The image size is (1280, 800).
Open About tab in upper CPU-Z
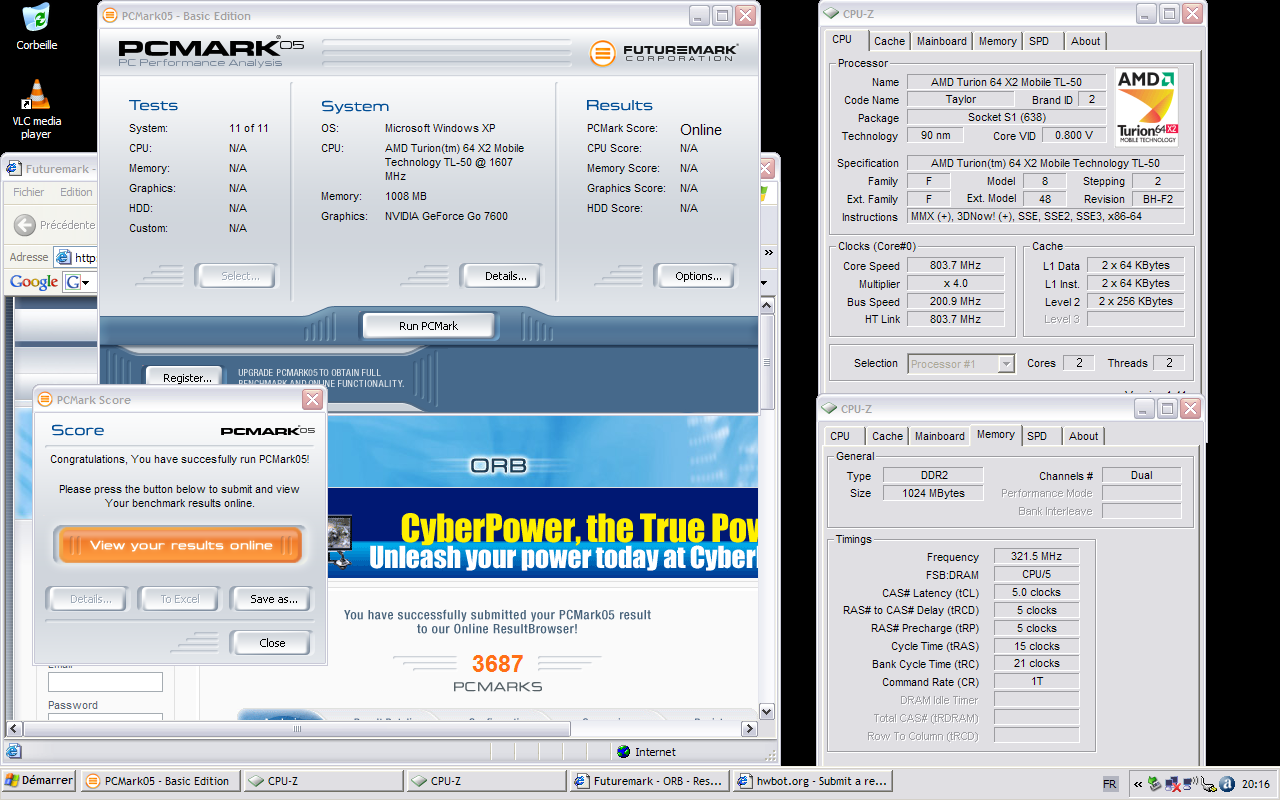1086,41
